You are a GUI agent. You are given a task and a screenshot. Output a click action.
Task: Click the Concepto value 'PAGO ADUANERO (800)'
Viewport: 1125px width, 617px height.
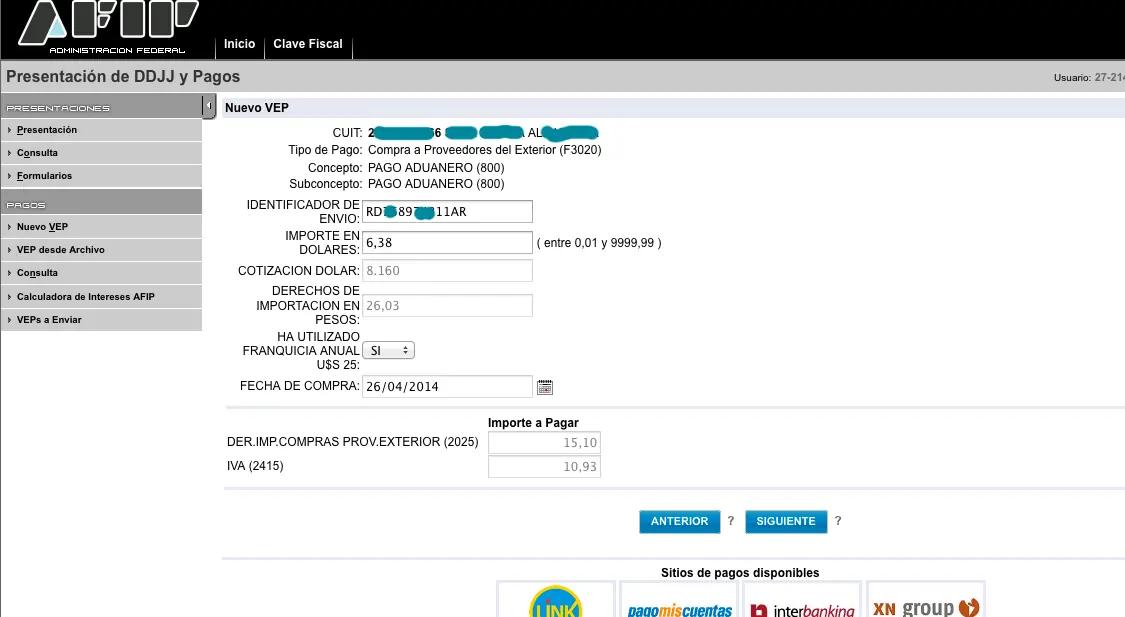tap(436, 168)
